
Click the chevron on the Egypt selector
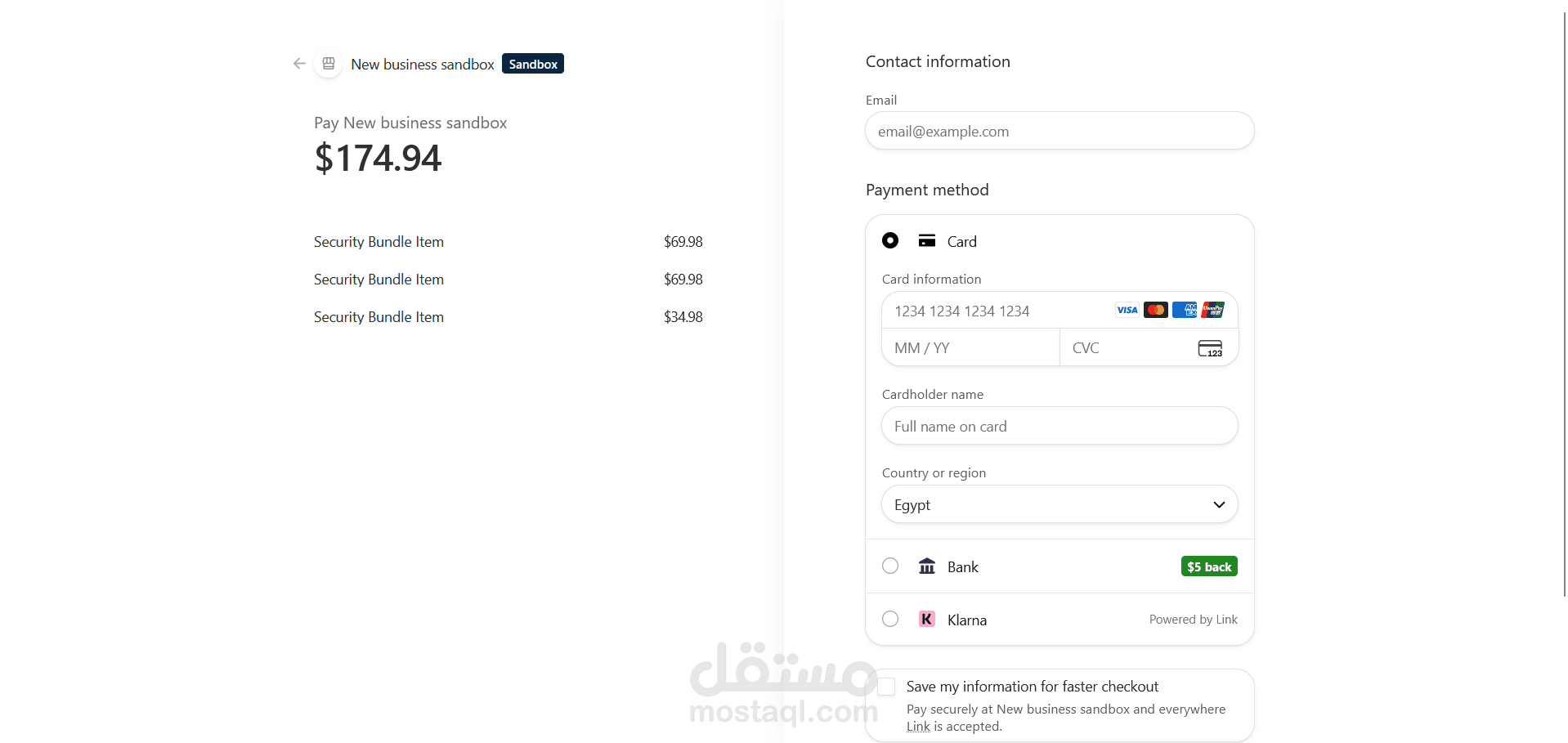(1219, 504)
